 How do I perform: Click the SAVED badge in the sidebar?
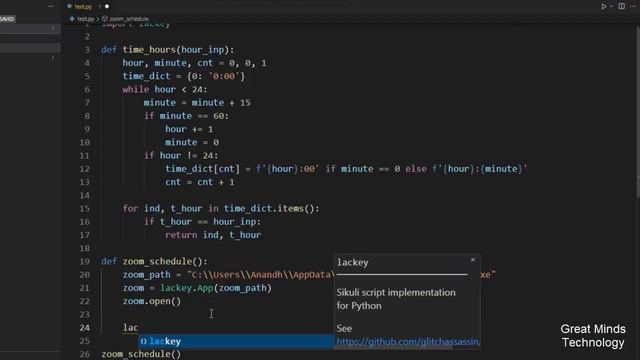pos(7,19)
